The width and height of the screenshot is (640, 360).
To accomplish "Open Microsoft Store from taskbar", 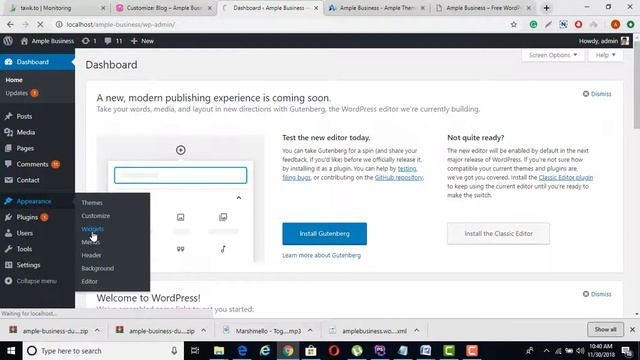I will tap(311, 351).
